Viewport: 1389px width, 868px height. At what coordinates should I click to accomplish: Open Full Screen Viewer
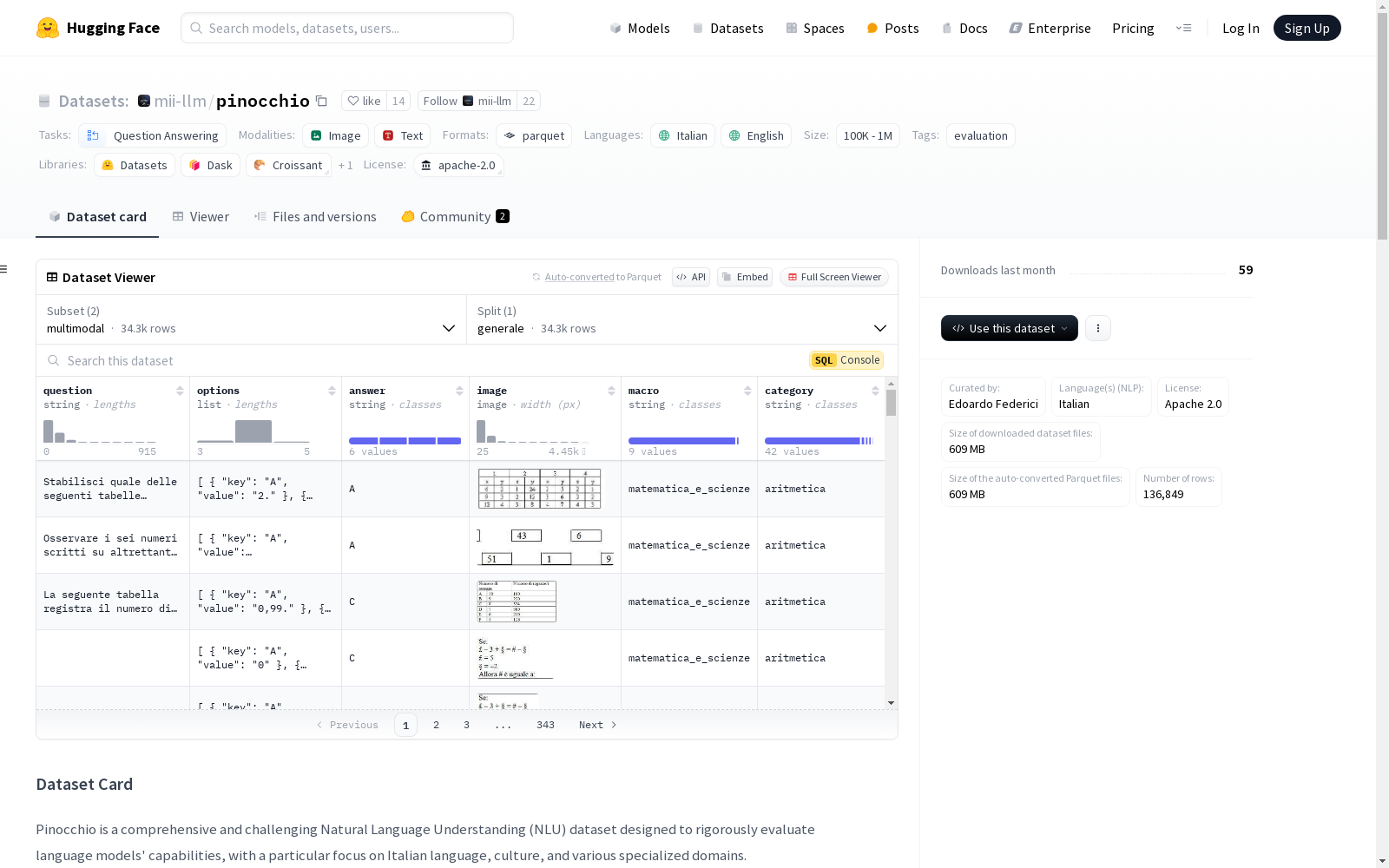833,277
